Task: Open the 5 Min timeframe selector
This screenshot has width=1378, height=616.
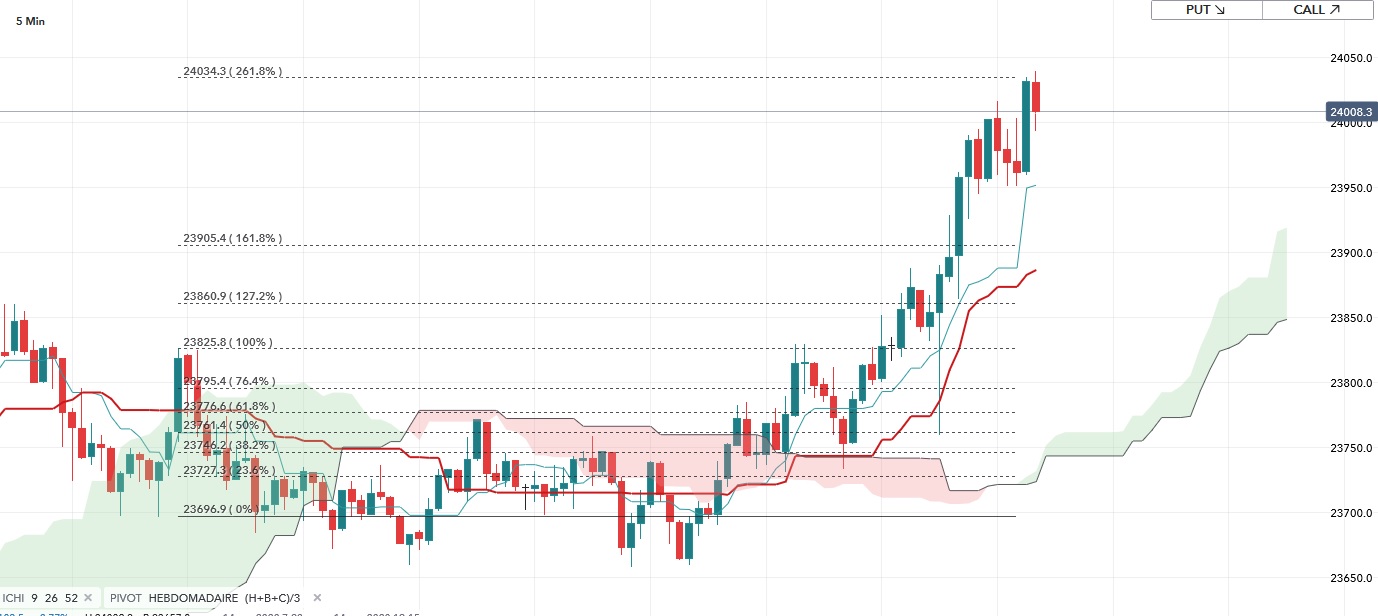Action: (x=30, y=21)
